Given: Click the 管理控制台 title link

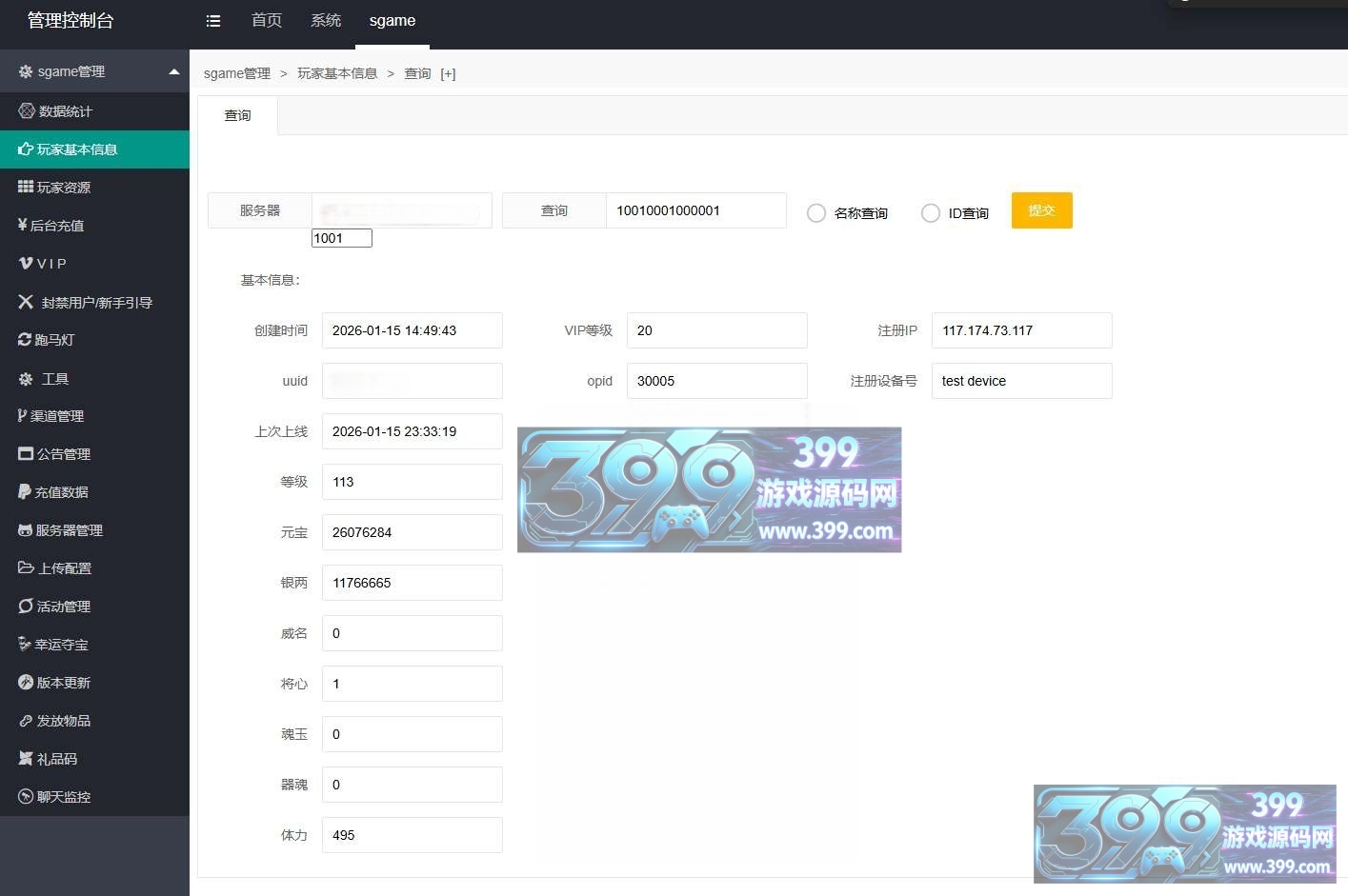Looking at the screenshot, I should point(70,20).
